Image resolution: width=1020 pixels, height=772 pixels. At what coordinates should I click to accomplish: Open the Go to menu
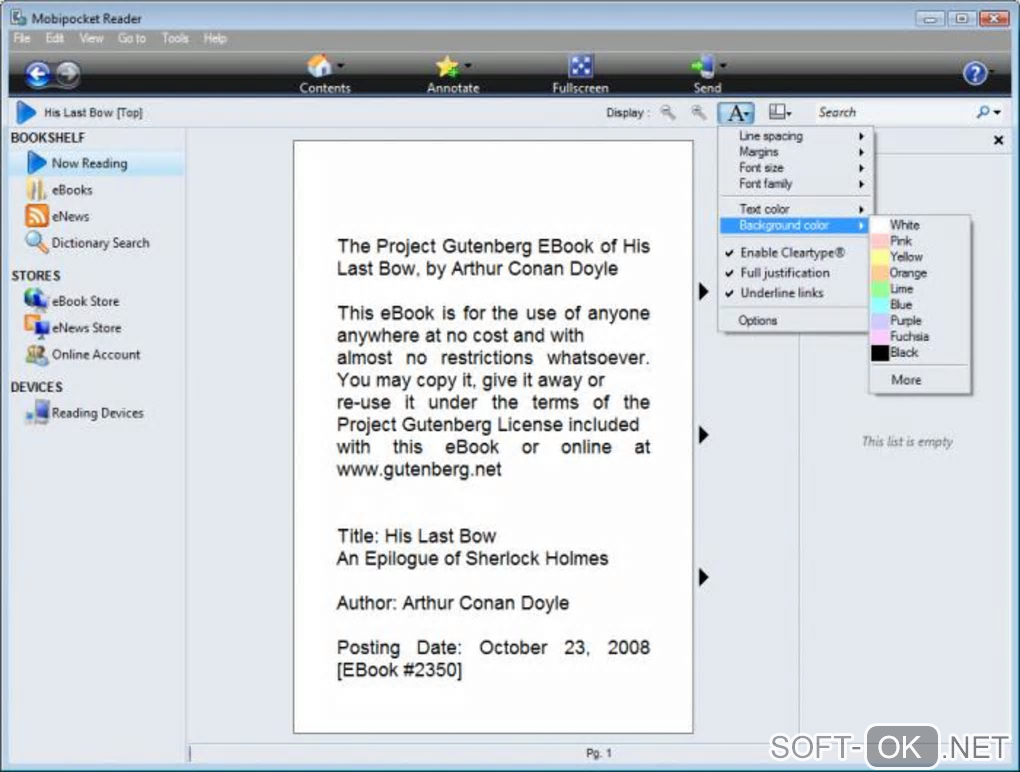coord(132,38)
